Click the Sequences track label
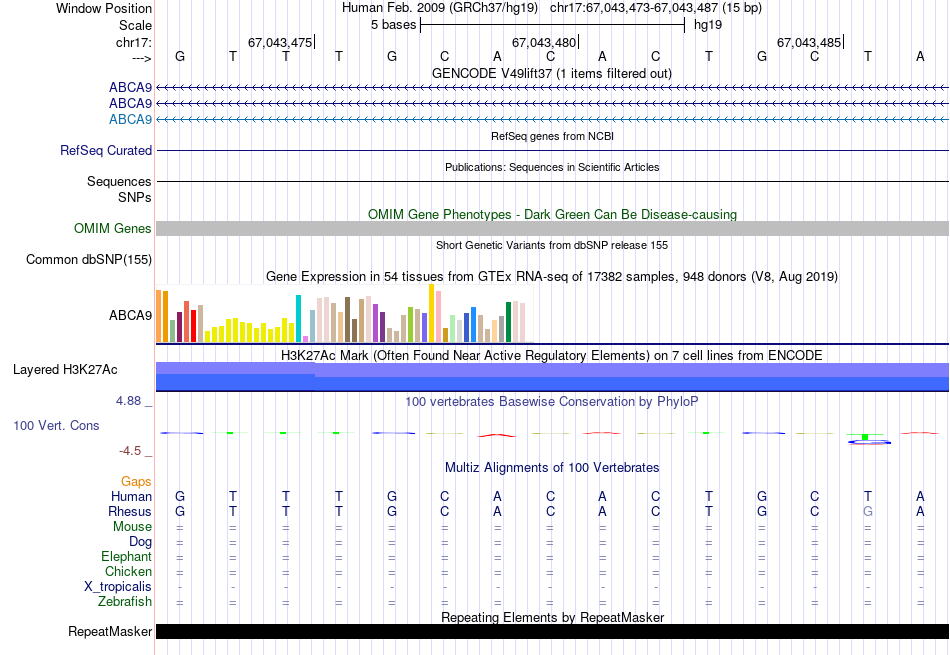Screen dimensions: 950x655 (x=119, y=181)
